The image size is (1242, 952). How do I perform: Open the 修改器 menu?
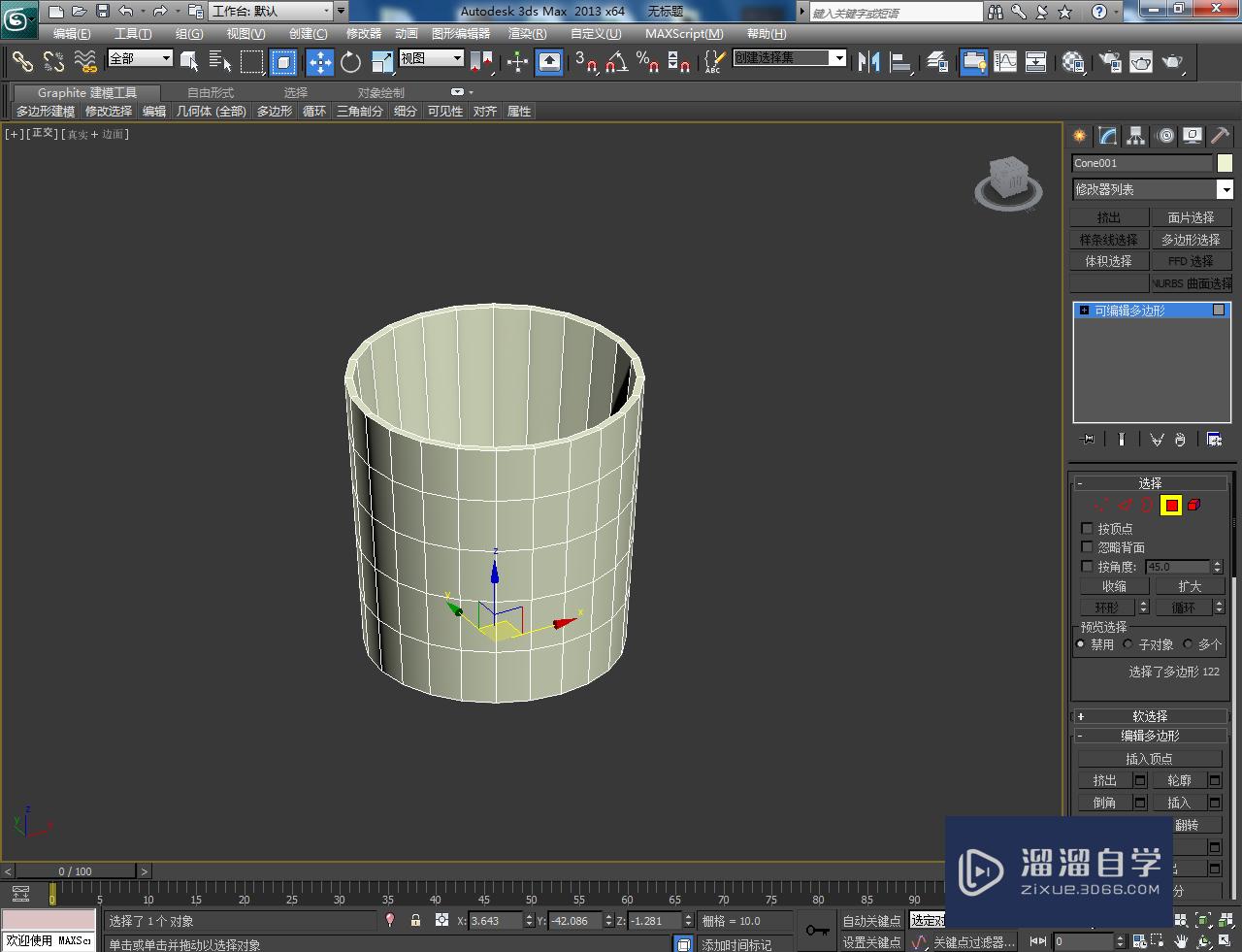coord(364,34)
